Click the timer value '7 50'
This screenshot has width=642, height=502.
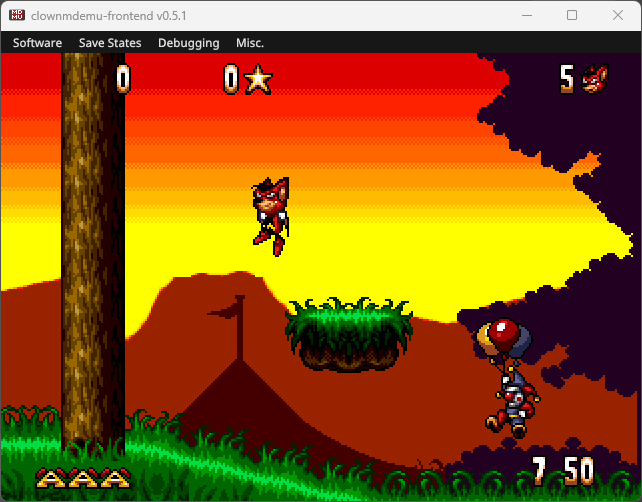point(563,471)
